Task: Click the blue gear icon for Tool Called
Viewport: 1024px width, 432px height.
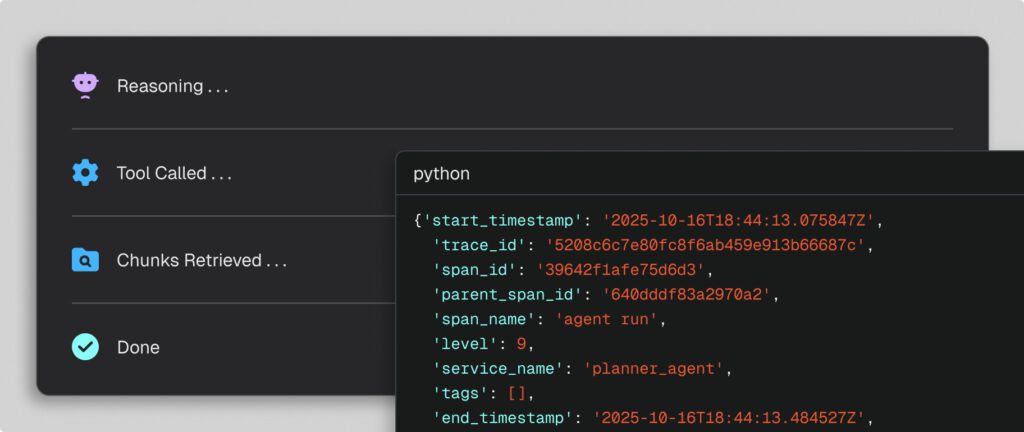Action: [x=86, y=173]
